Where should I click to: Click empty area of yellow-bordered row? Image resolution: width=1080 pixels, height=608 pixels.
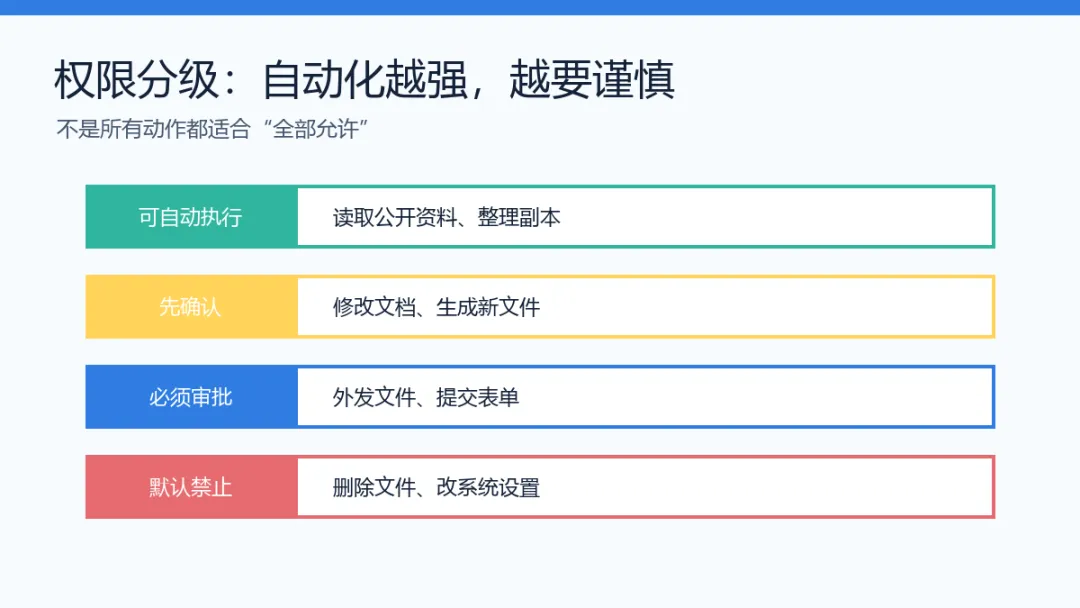[x=765, y=306]
